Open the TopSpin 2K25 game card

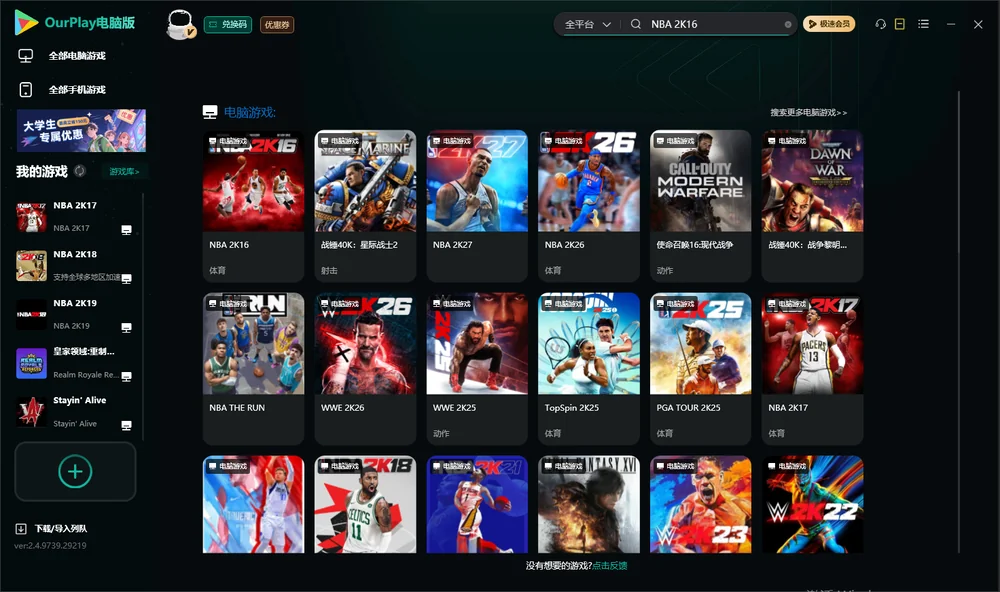click(589, 369)
